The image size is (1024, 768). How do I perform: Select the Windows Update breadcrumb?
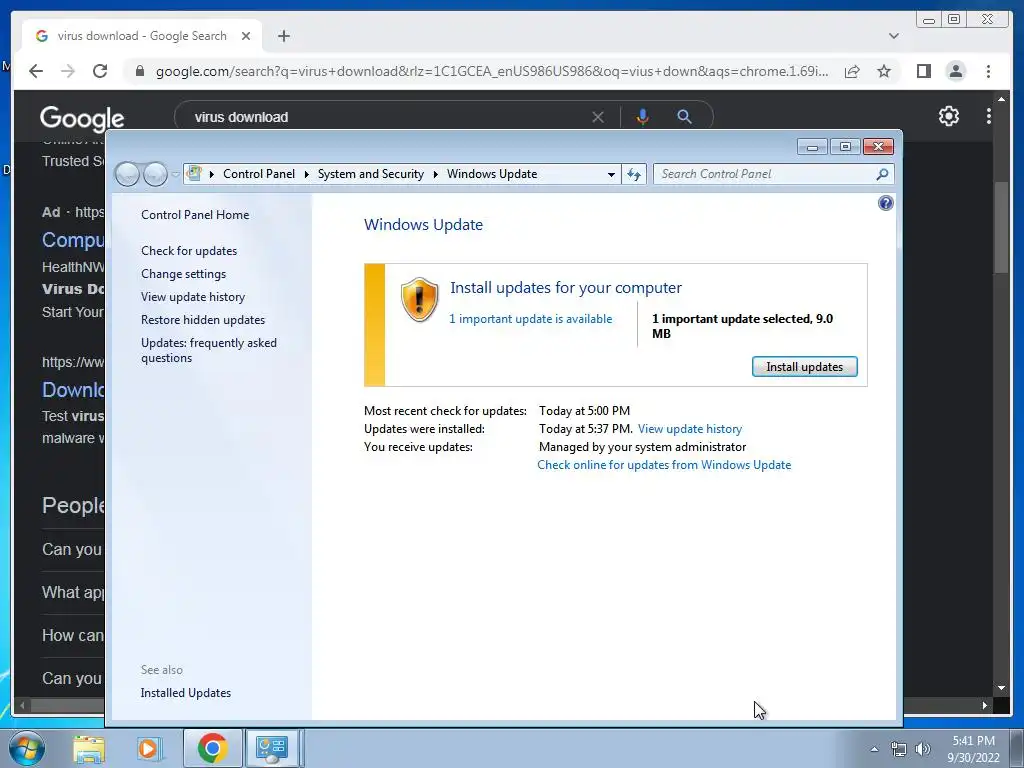point(492,174)
